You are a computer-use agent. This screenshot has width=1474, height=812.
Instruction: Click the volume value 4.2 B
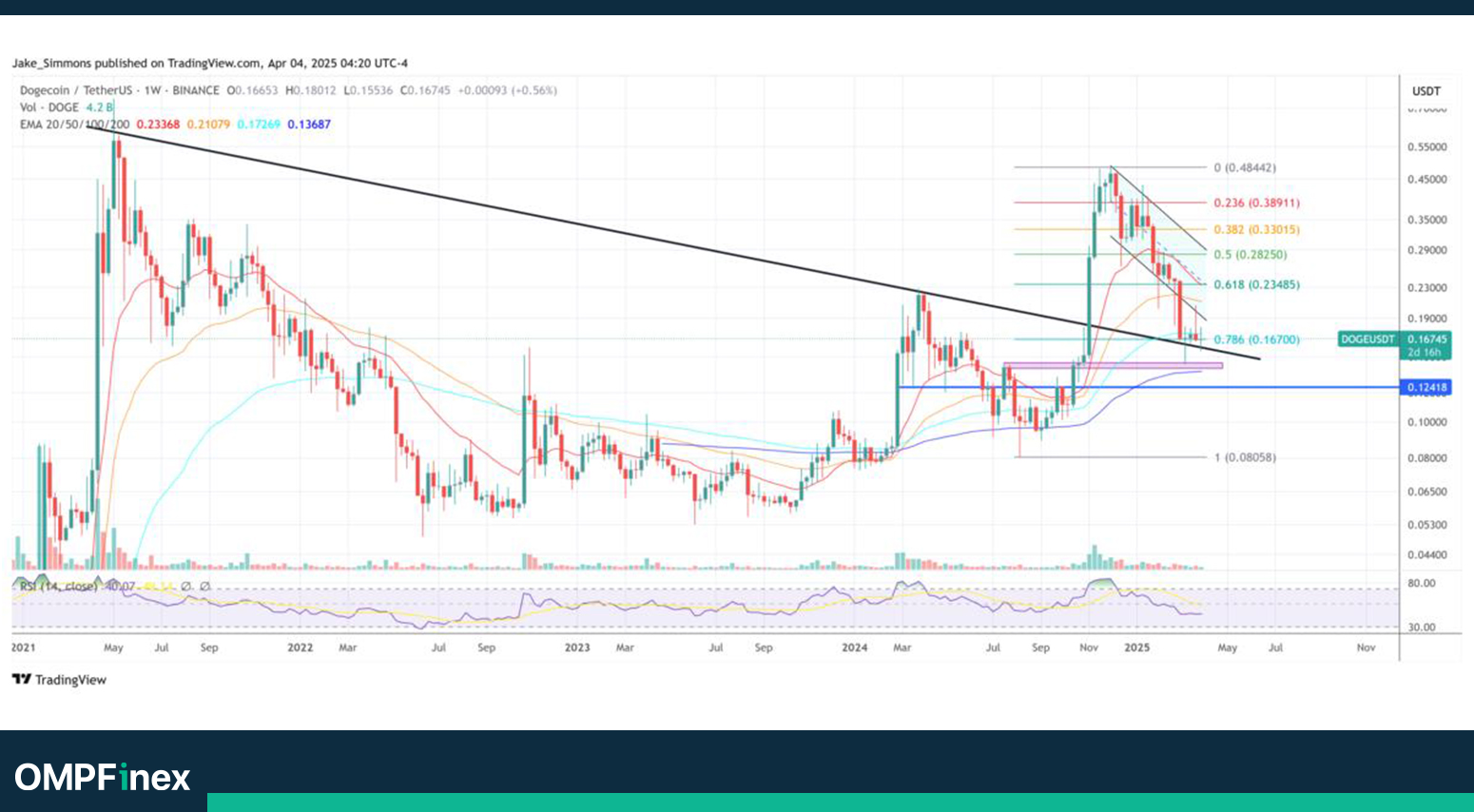(x=100, y=107)
